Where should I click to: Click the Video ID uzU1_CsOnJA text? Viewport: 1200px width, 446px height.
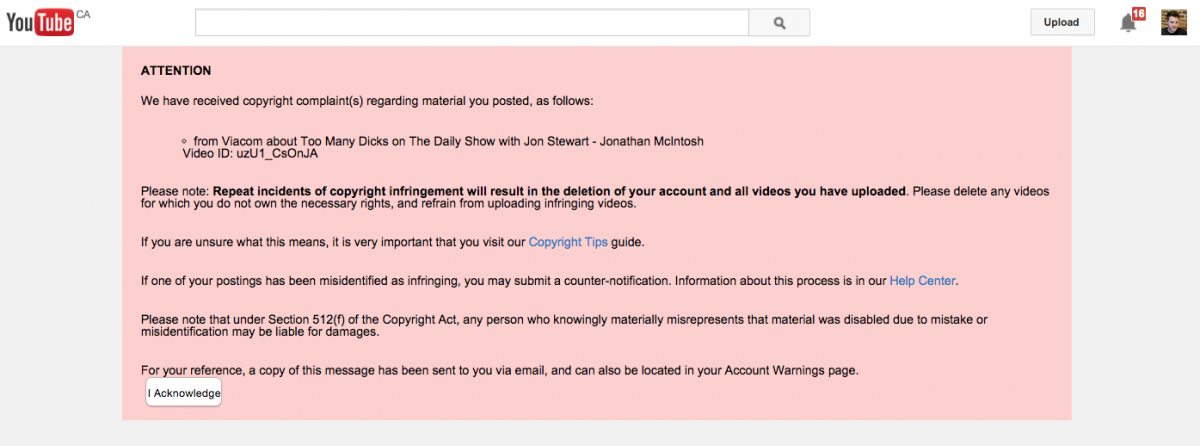click(250, 154)
